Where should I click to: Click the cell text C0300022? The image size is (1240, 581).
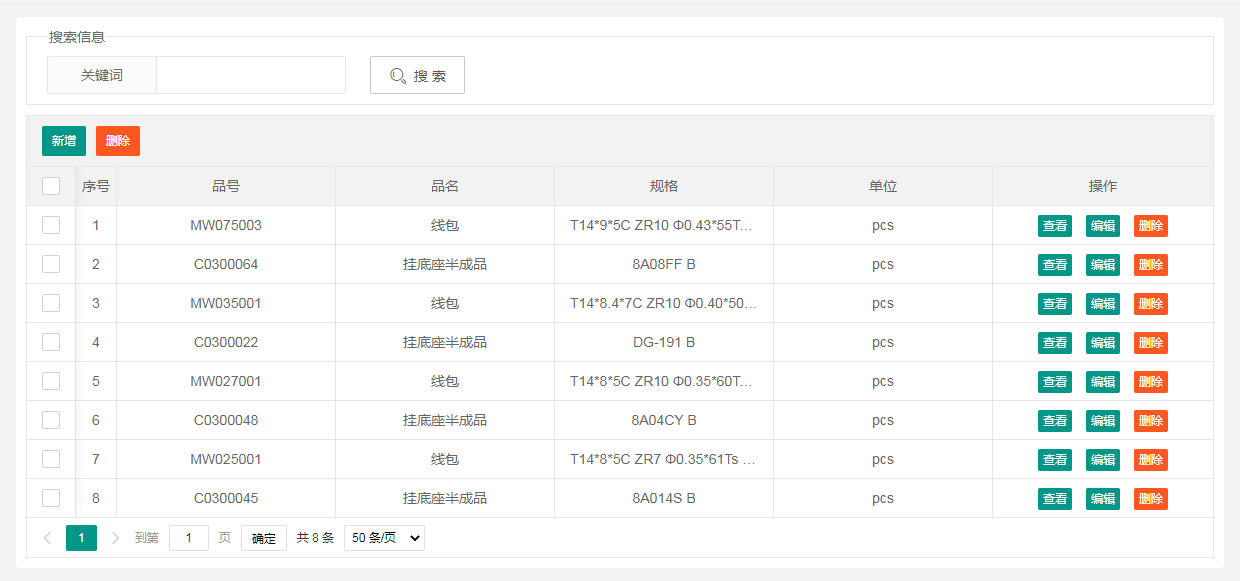coord(226,342)
